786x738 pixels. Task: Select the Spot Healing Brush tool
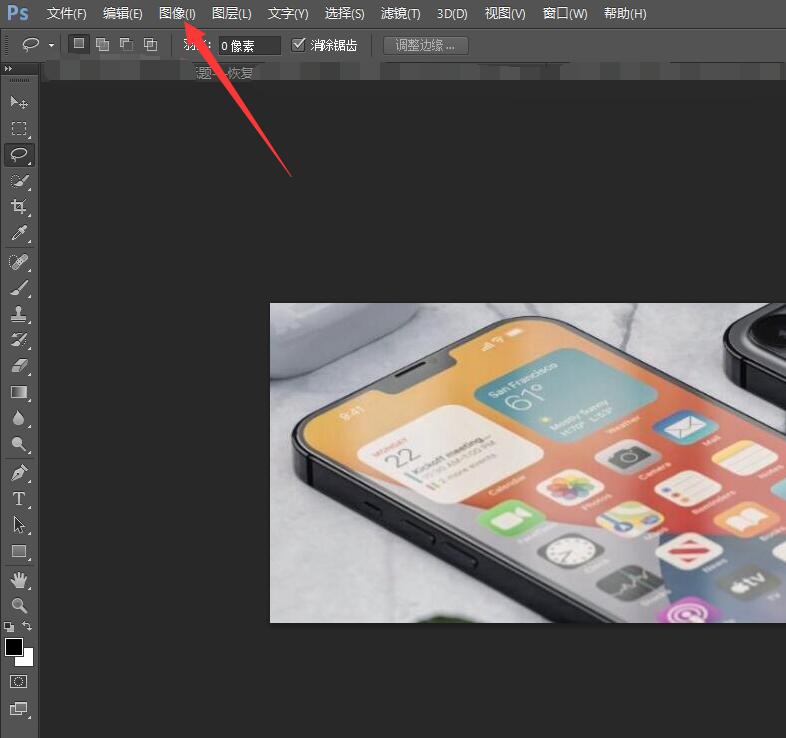(19, 262)
